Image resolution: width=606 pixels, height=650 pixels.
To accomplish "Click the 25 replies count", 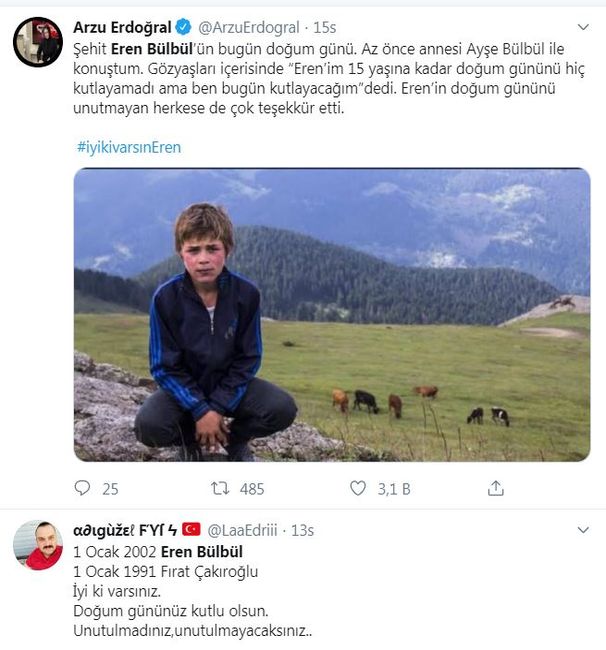I will [x=110, y=489].
